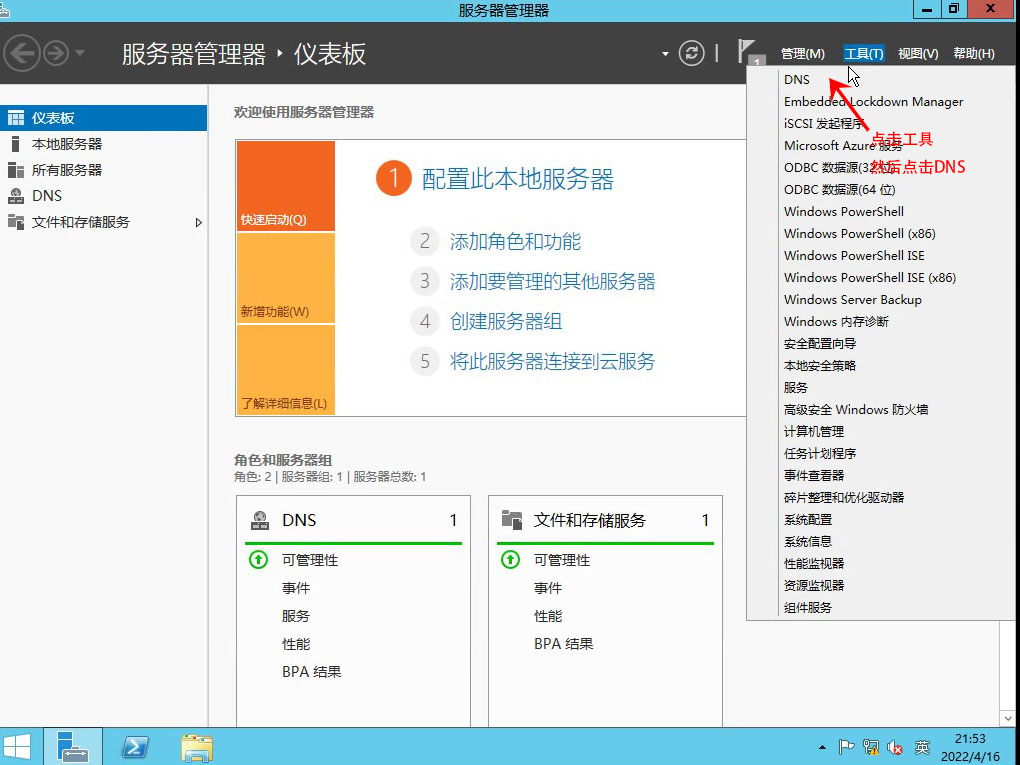Open the DNS role tile header
Screen dimensions: 1020x765
[353, 520]
